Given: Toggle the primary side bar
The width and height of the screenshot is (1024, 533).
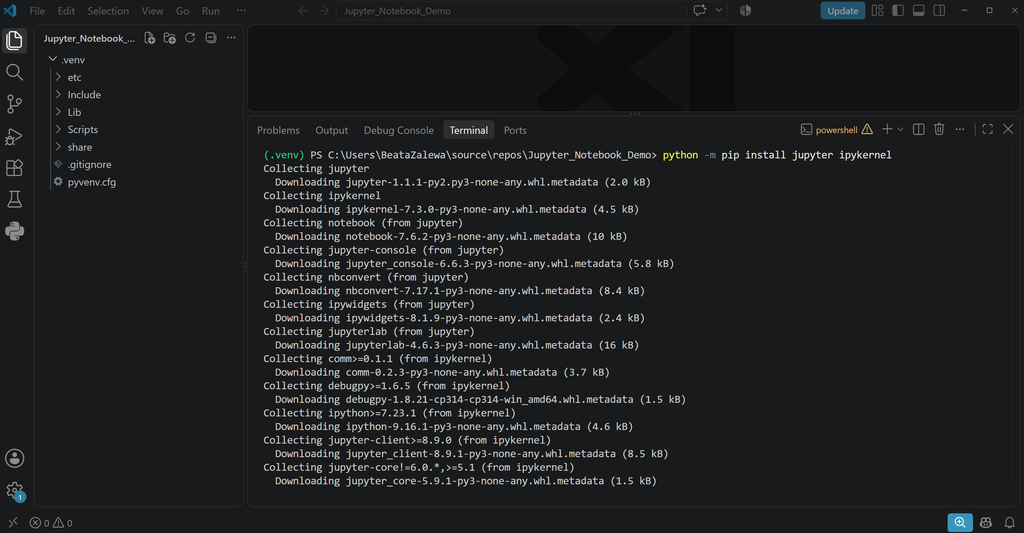Looking at the screenshot, I should pos(898,10).
